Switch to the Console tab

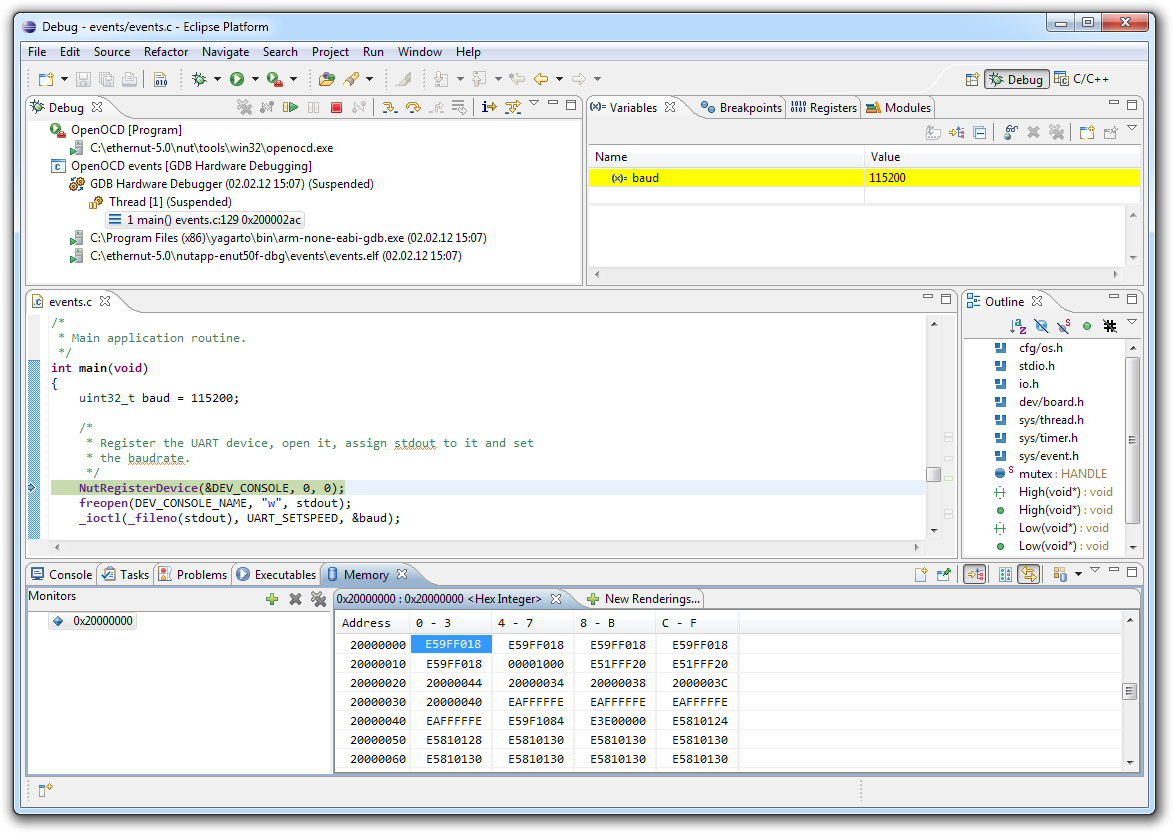[61, 575]
